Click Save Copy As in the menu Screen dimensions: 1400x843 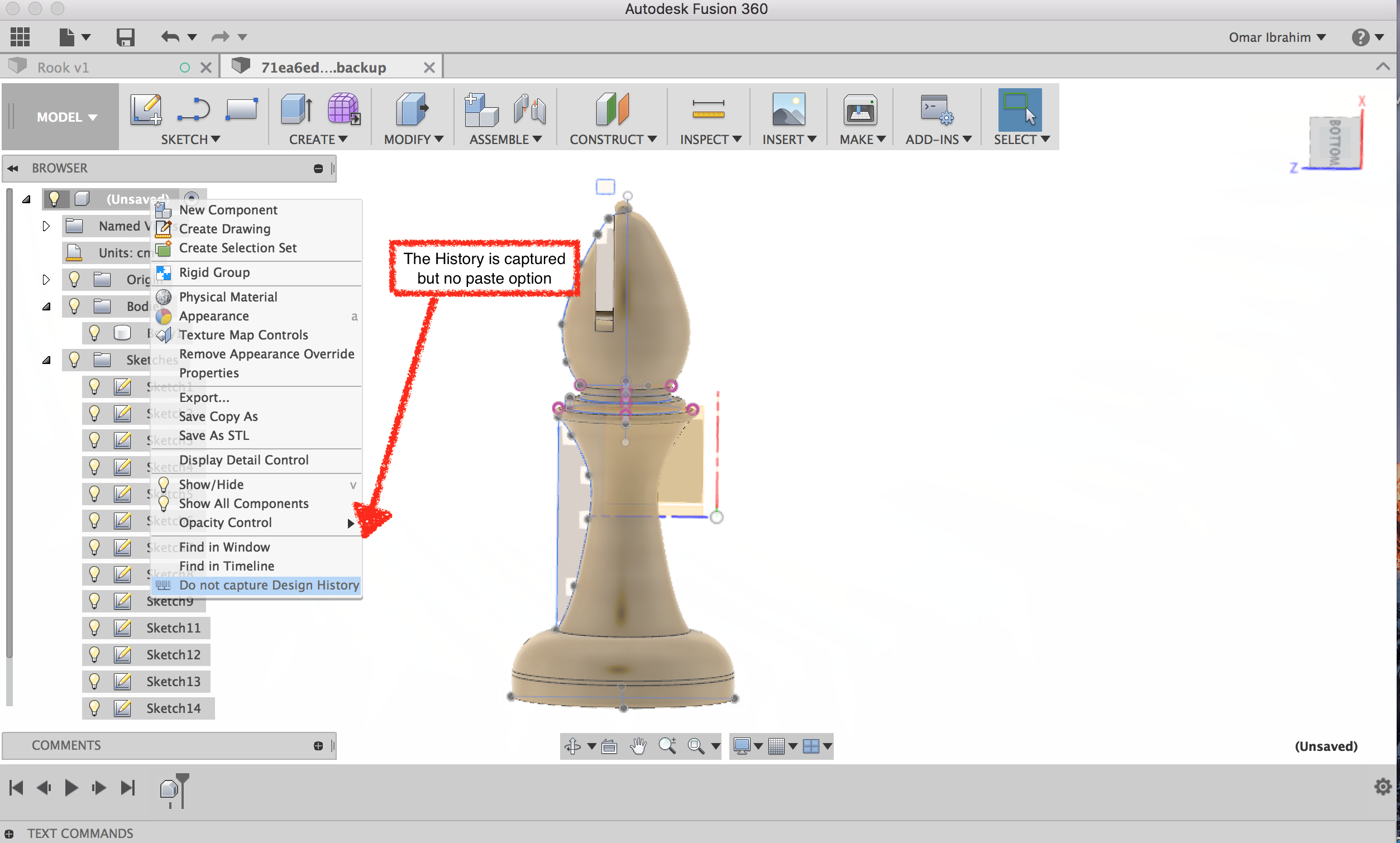coord(218,416)
